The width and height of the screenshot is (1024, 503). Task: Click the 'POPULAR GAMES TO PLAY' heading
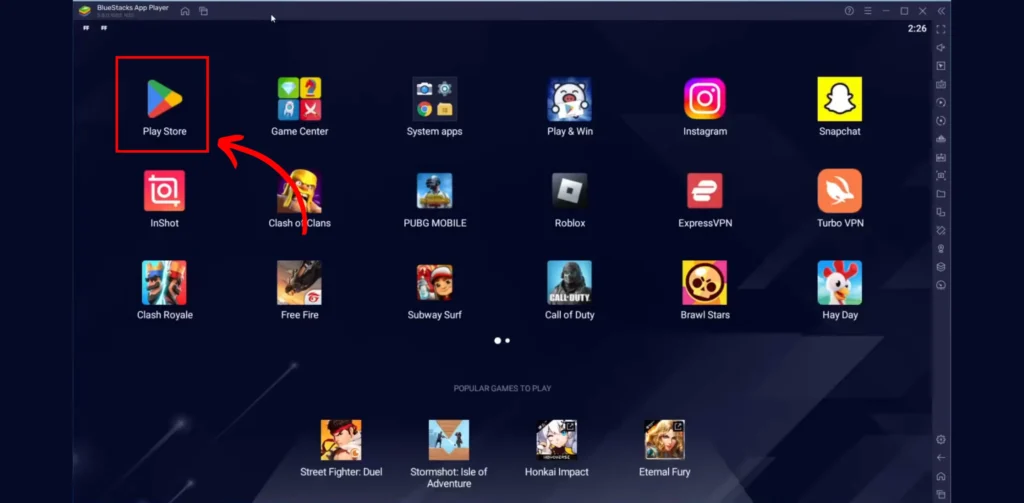pos(502,389)
